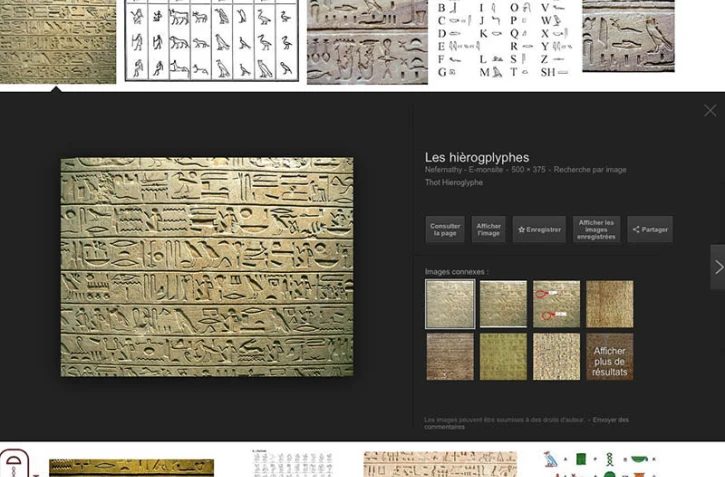The height and width of the screenshot is (477, 725).
Task: Close the image preview panel
Action: (710, 111)
